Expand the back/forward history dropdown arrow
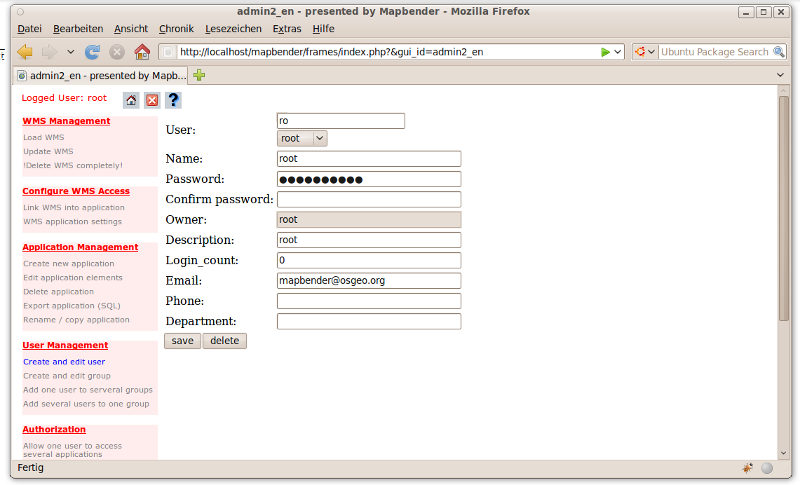This screenshot has height=485, width=800. click(70, 52)
